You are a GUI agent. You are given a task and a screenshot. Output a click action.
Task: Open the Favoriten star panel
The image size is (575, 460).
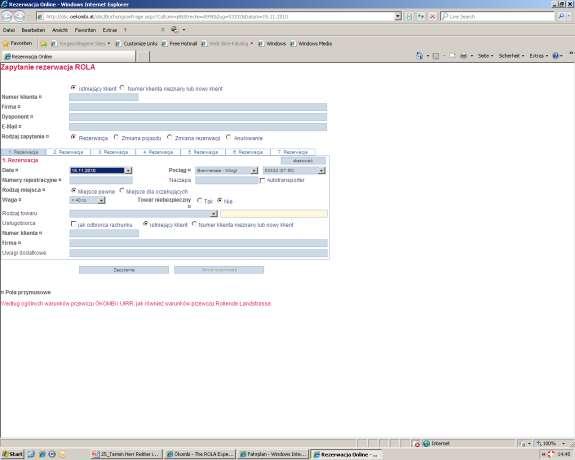[17, 44]
